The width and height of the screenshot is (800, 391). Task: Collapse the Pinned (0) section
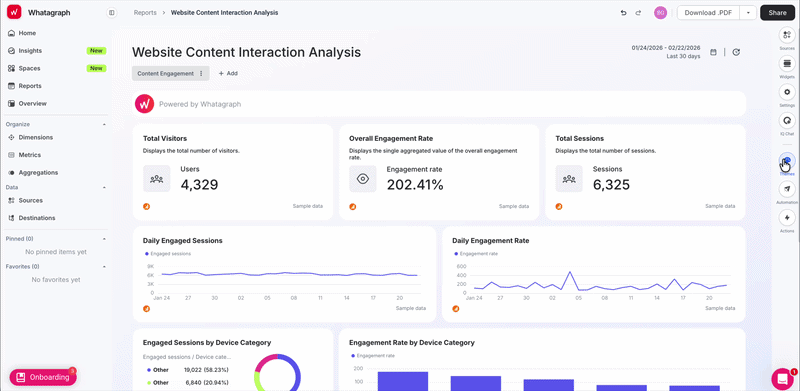(104, 238)
